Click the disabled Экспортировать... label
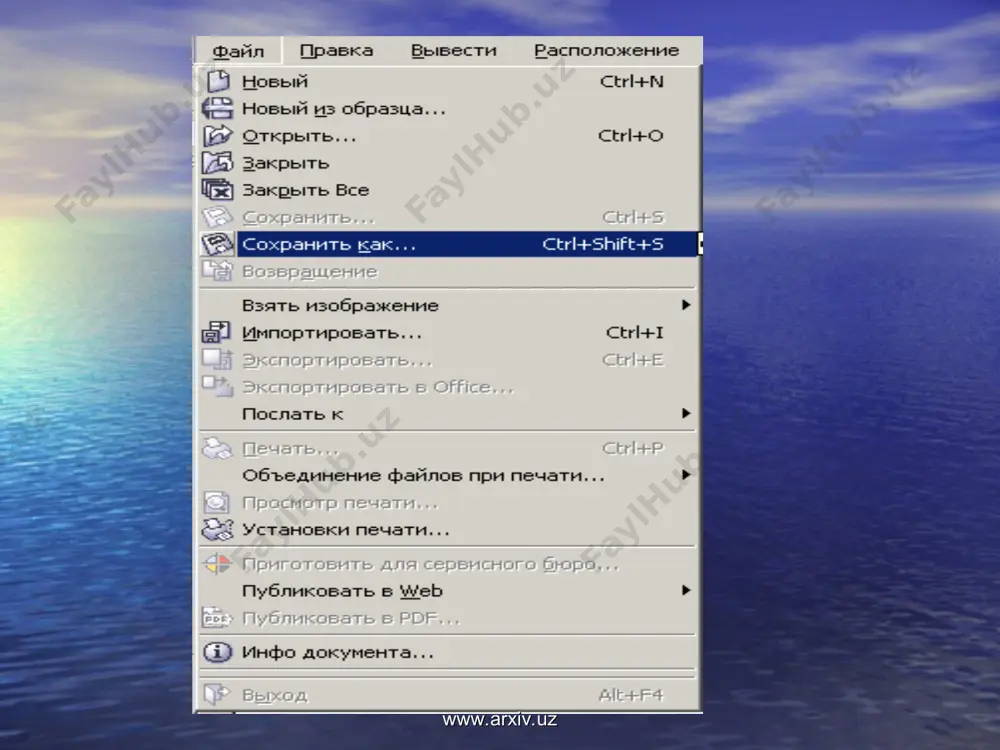1000x750 pixels. (337, 360)
